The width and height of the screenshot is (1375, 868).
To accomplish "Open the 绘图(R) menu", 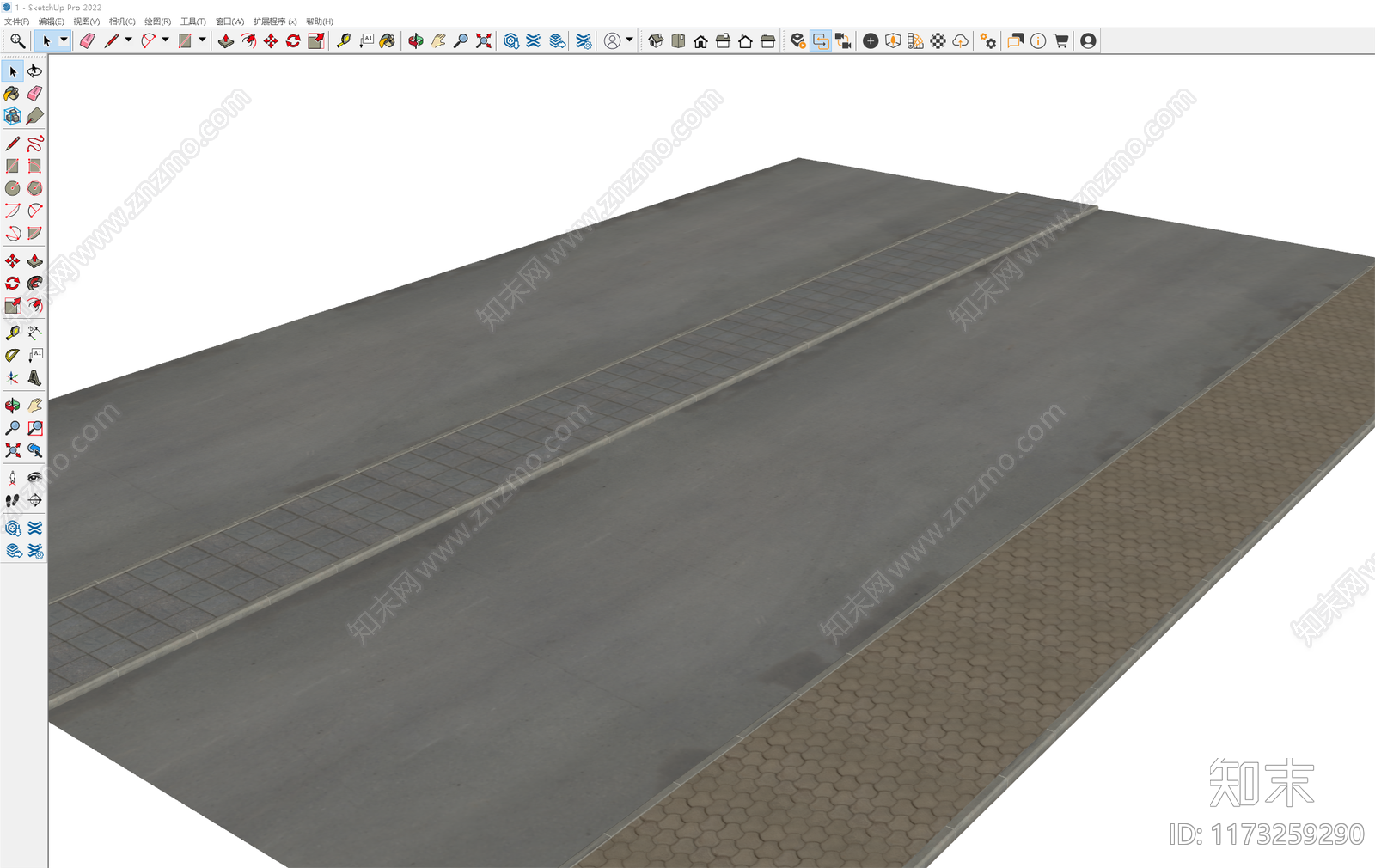I will (x=158, y=21).
